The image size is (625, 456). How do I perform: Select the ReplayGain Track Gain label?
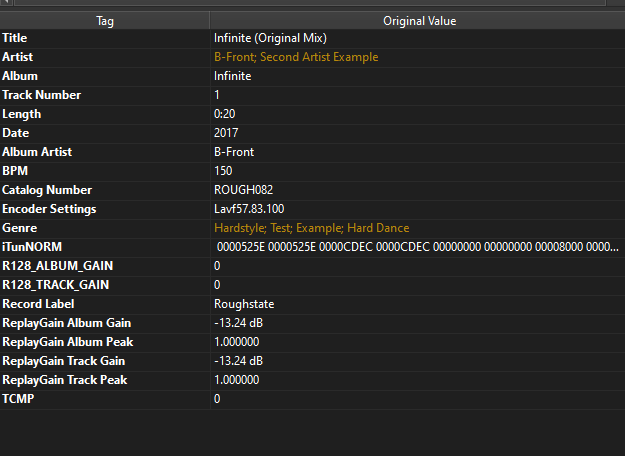(x=64, y=361)
